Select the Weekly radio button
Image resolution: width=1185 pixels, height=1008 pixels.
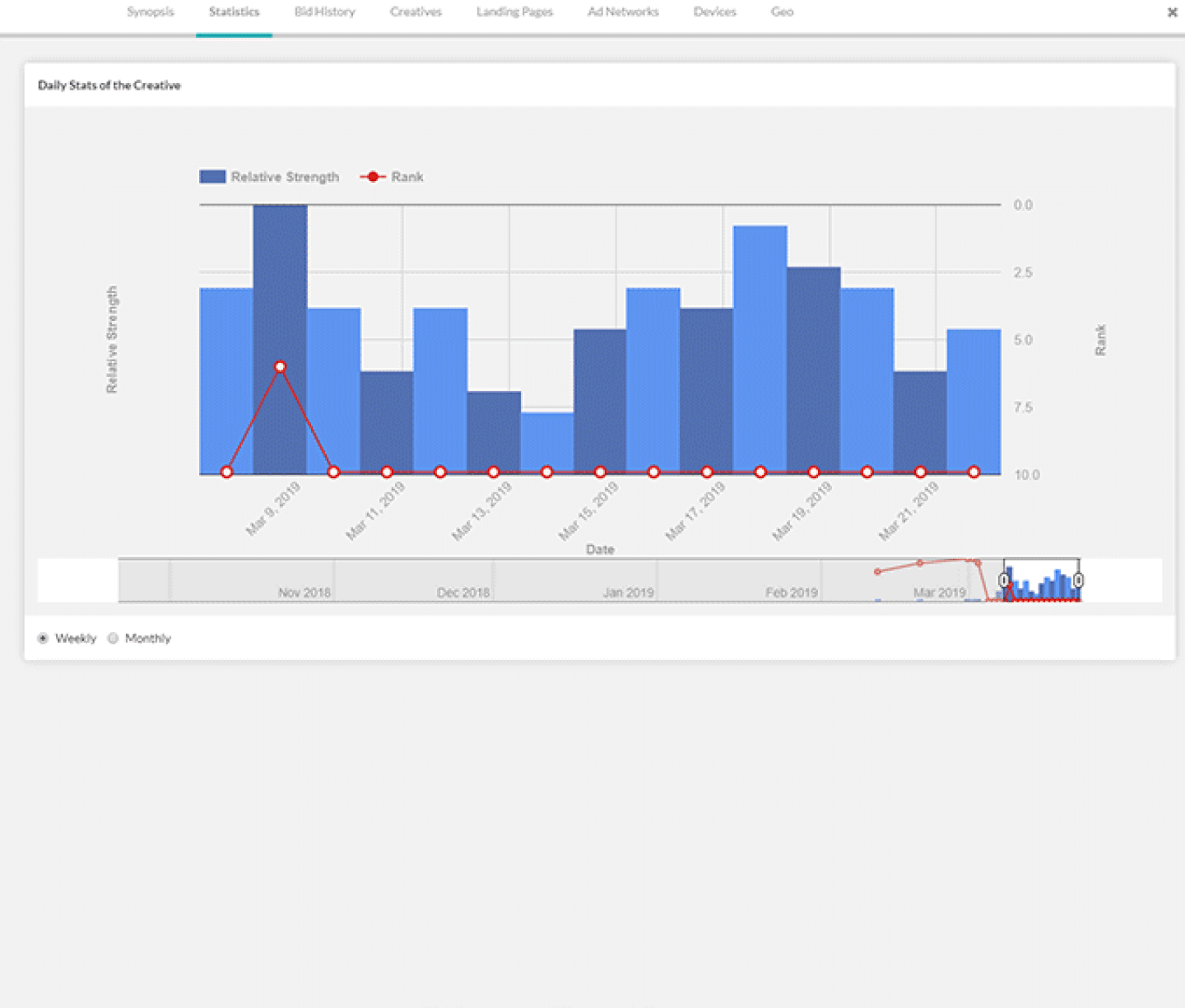[x=43, y=639]
